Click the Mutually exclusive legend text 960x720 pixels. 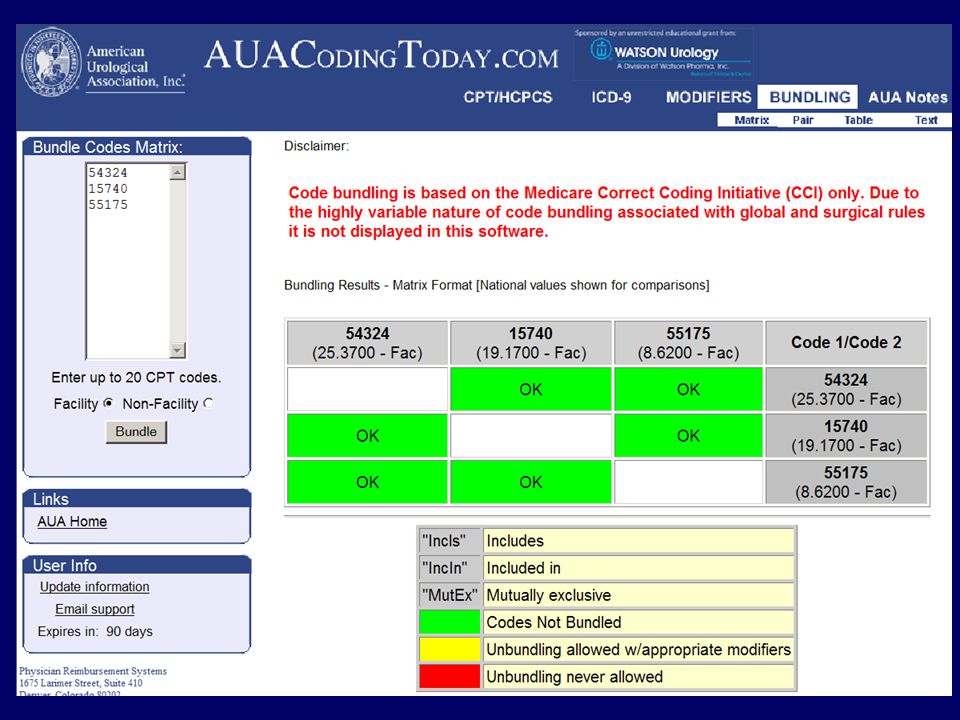point(549,595)
